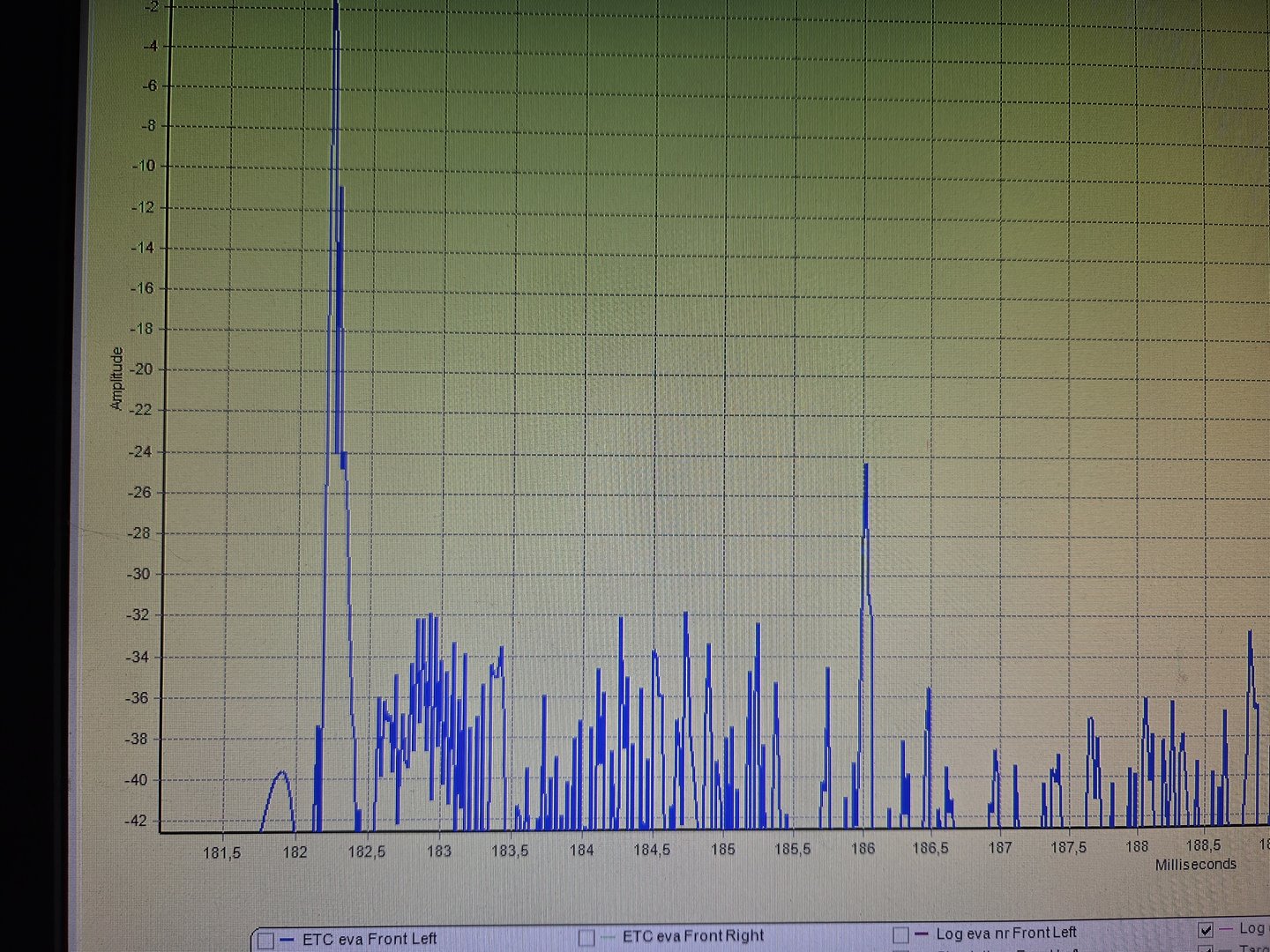The width and height of the screenshot is (1270, 952).
Task: Click the 183 label on the time axis
Action: tap(438, 852)
